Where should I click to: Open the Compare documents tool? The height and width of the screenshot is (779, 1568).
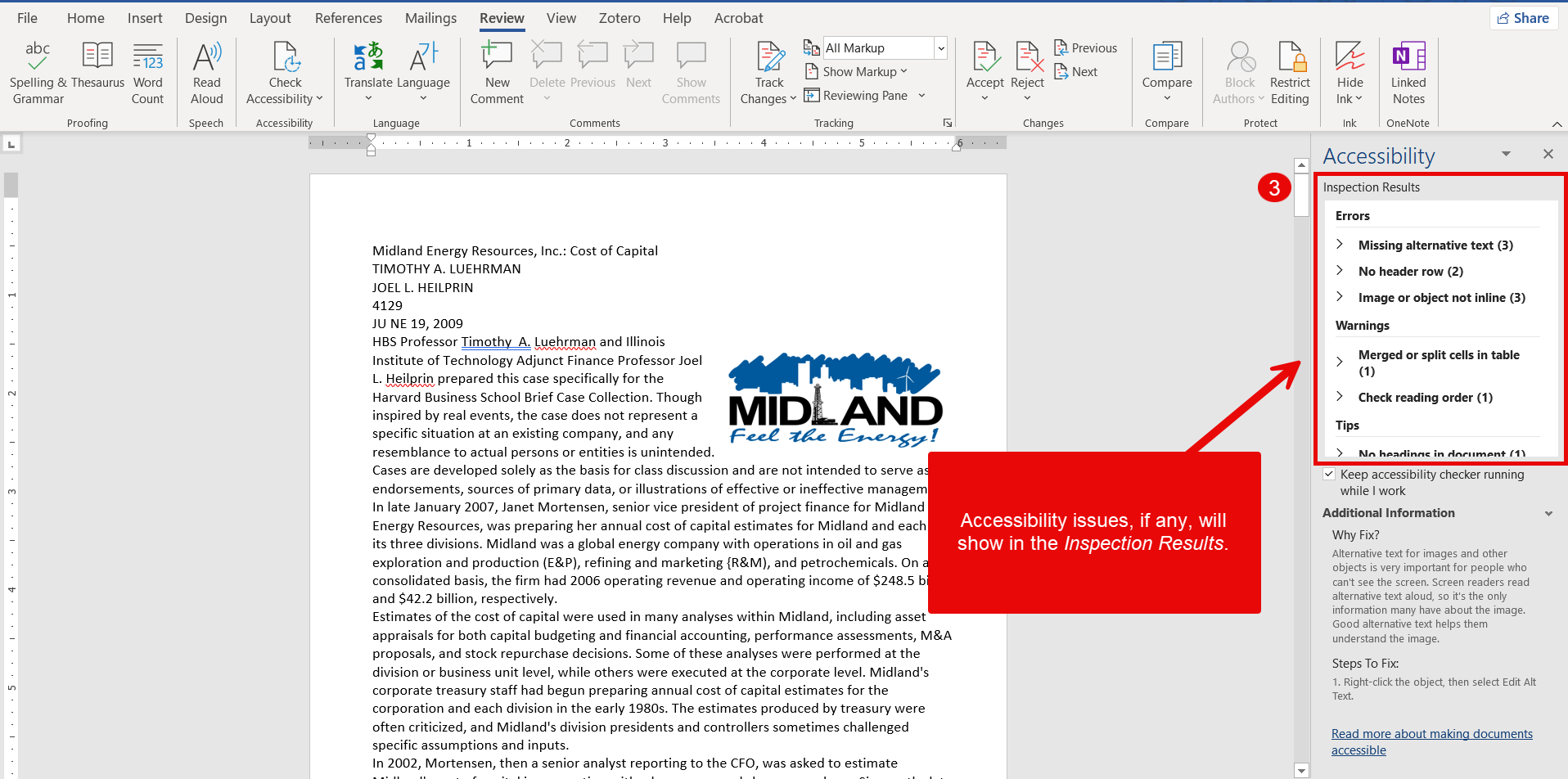[1167, 72]
